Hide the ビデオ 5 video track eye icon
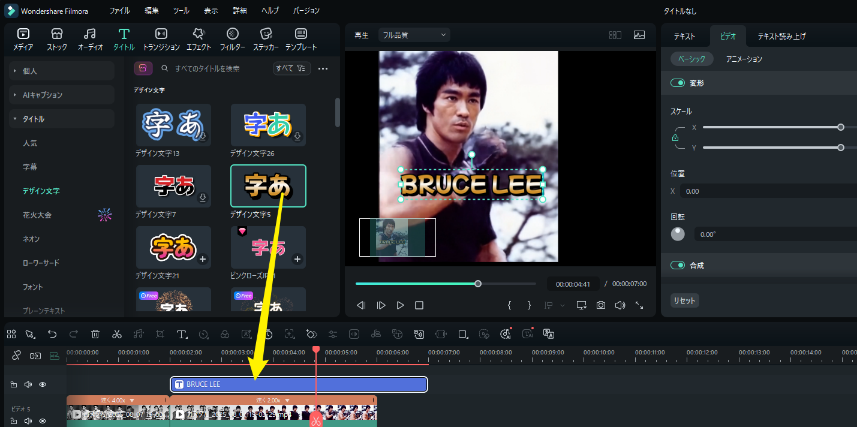Image resolution: width=857 pixels, height=427 pixels. point(42,421)
